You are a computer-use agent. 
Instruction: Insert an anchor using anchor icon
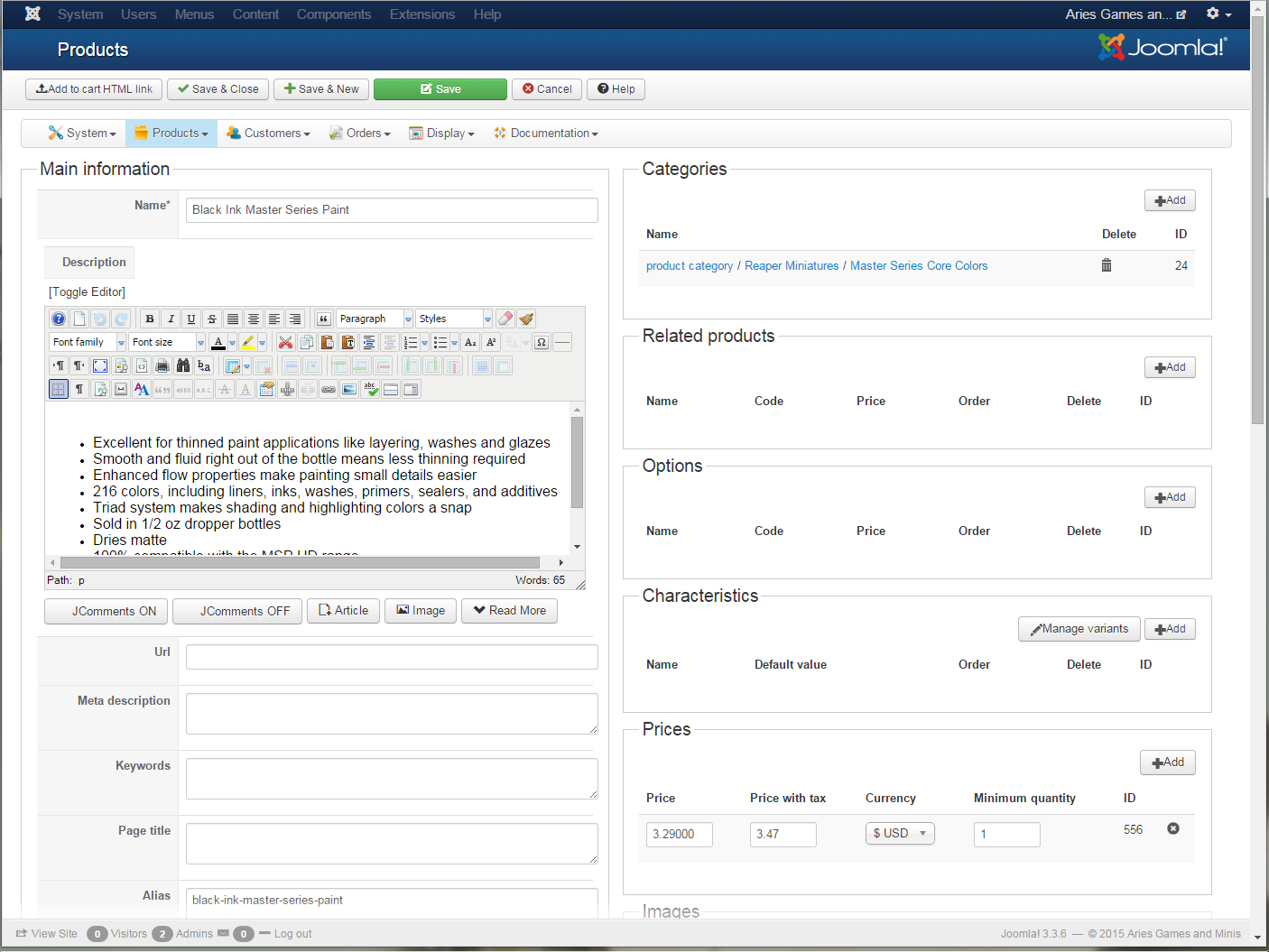coord(287,389)
